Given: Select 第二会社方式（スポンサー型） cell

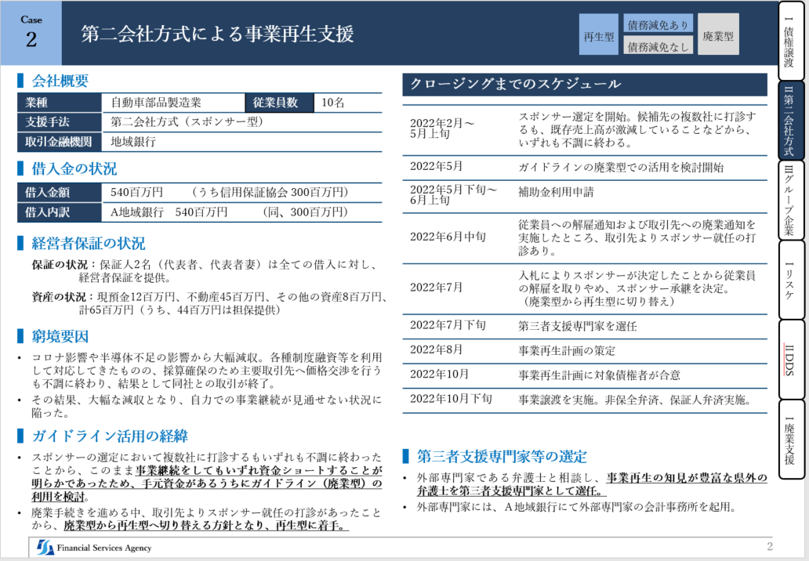Looking at the screenshot, I should pos(241,122).
